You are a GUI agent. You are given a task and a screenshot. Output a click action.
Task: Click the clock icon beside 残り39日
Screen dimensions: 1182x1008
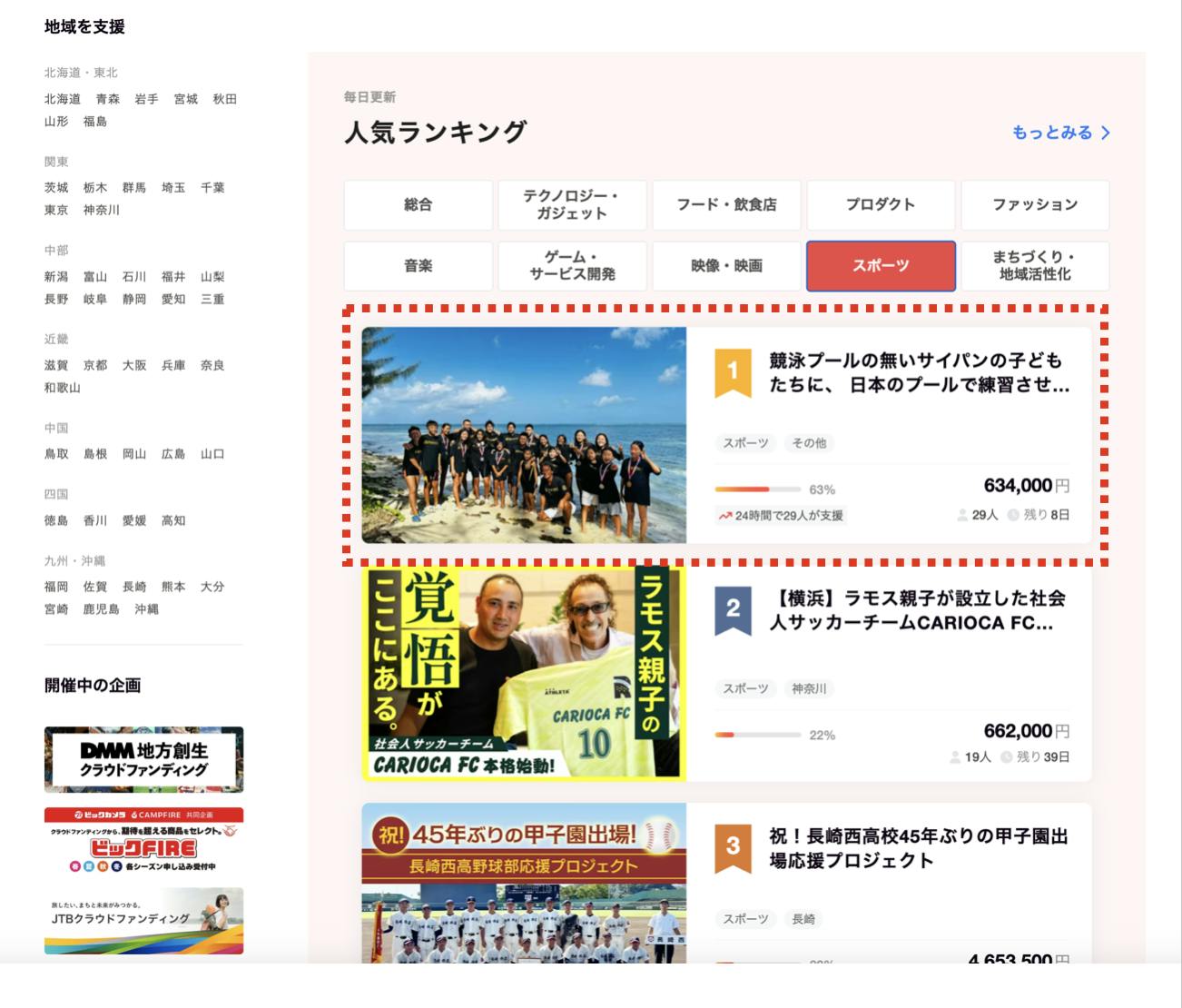tap(1006, 756)
